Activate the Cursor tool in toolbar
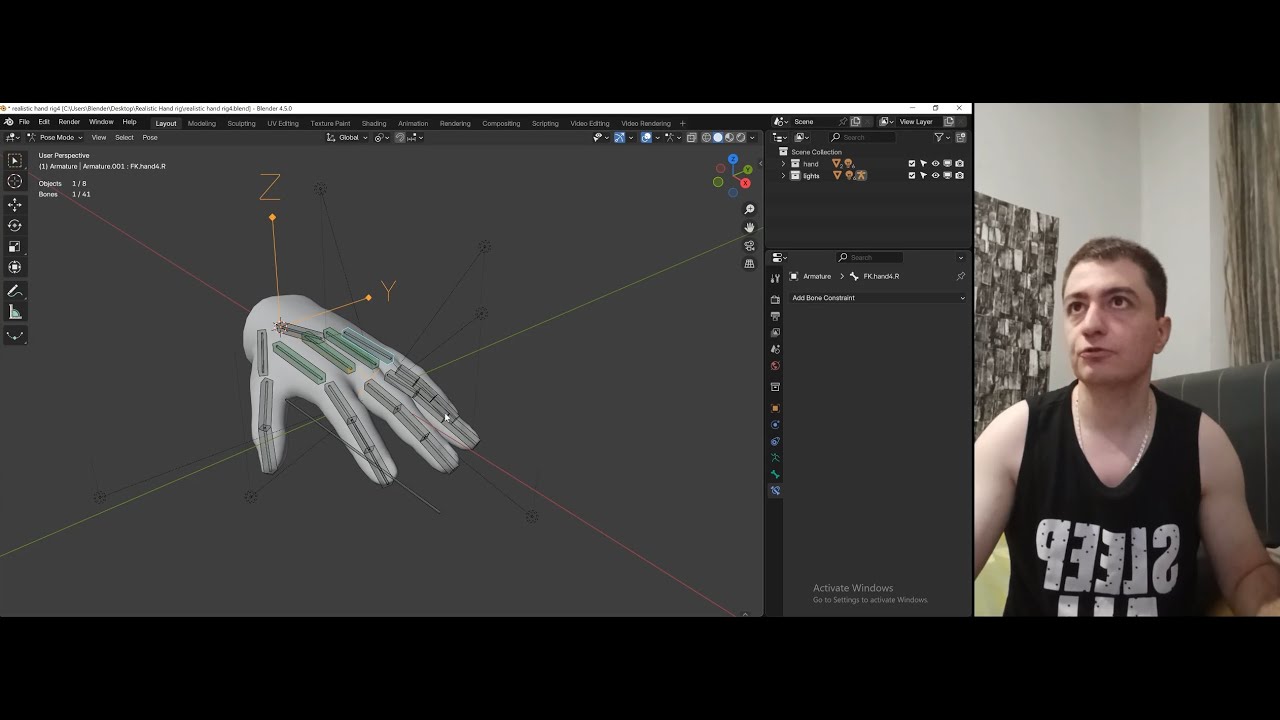 click(15, 181)
